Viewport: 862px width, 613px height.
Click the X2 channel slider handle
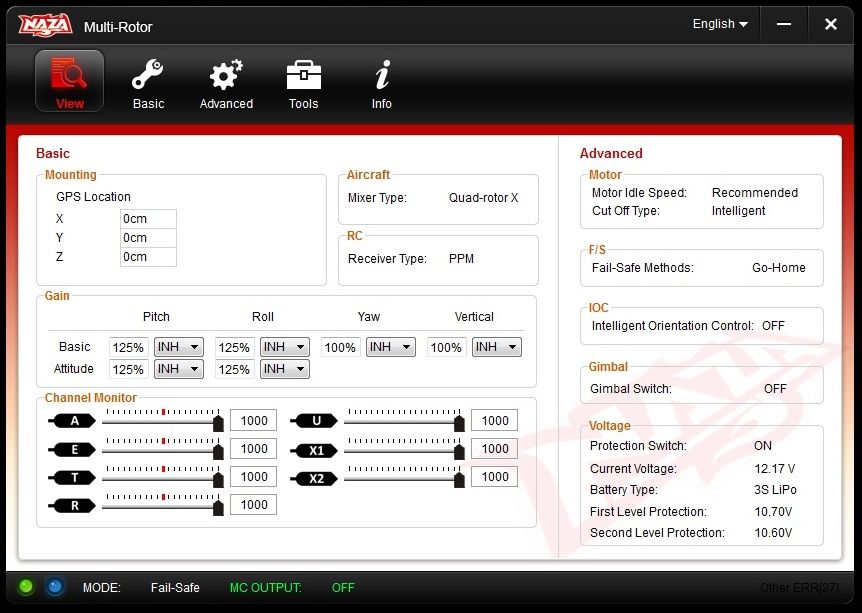[459, 480]
